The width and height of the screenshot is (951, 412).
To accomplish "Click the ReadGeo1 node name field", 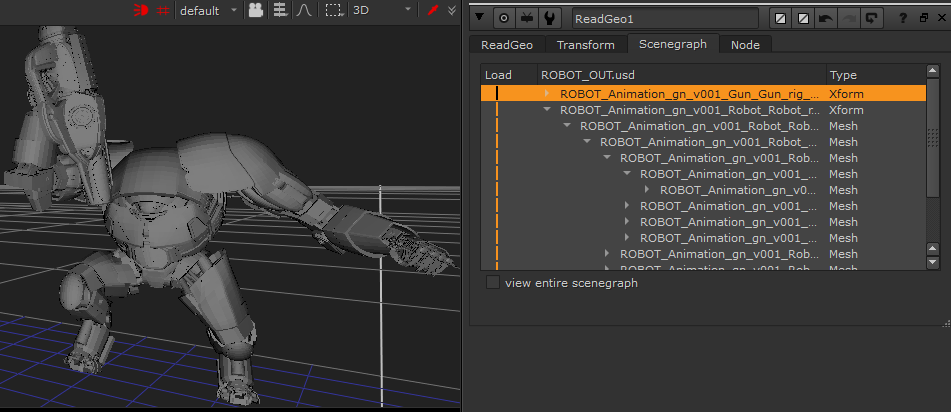I will pyautogui.click(x=664, y=18).
